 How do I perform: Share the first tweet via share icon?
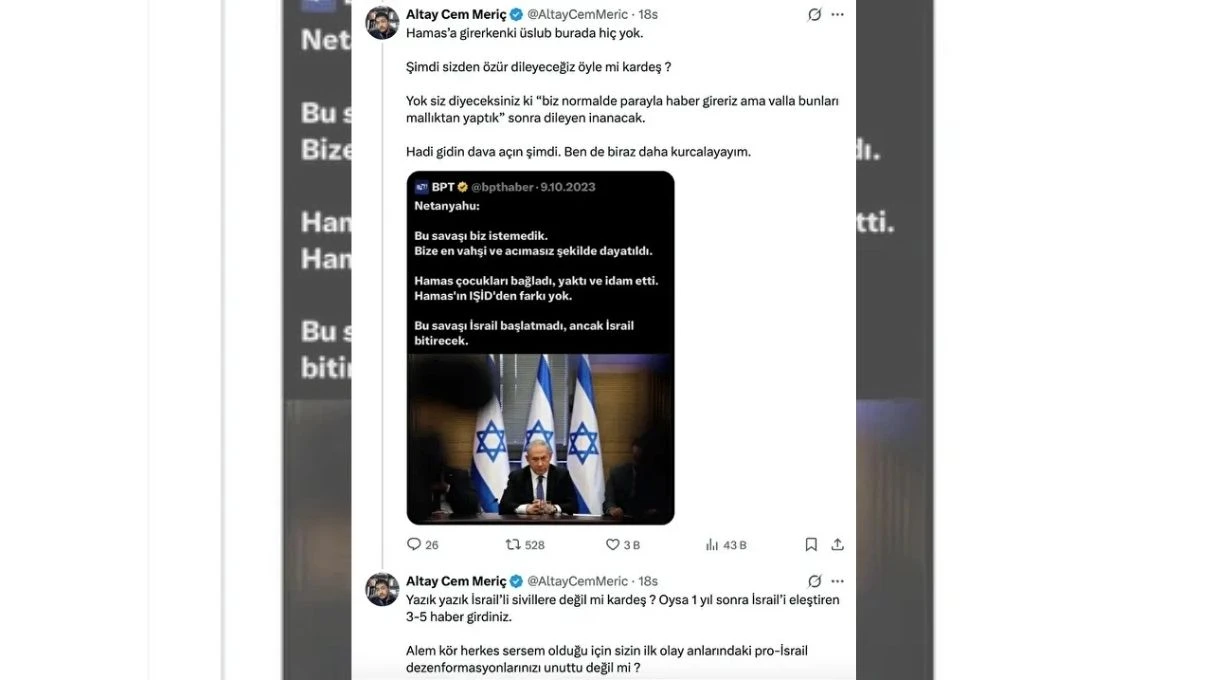point(838,545)
